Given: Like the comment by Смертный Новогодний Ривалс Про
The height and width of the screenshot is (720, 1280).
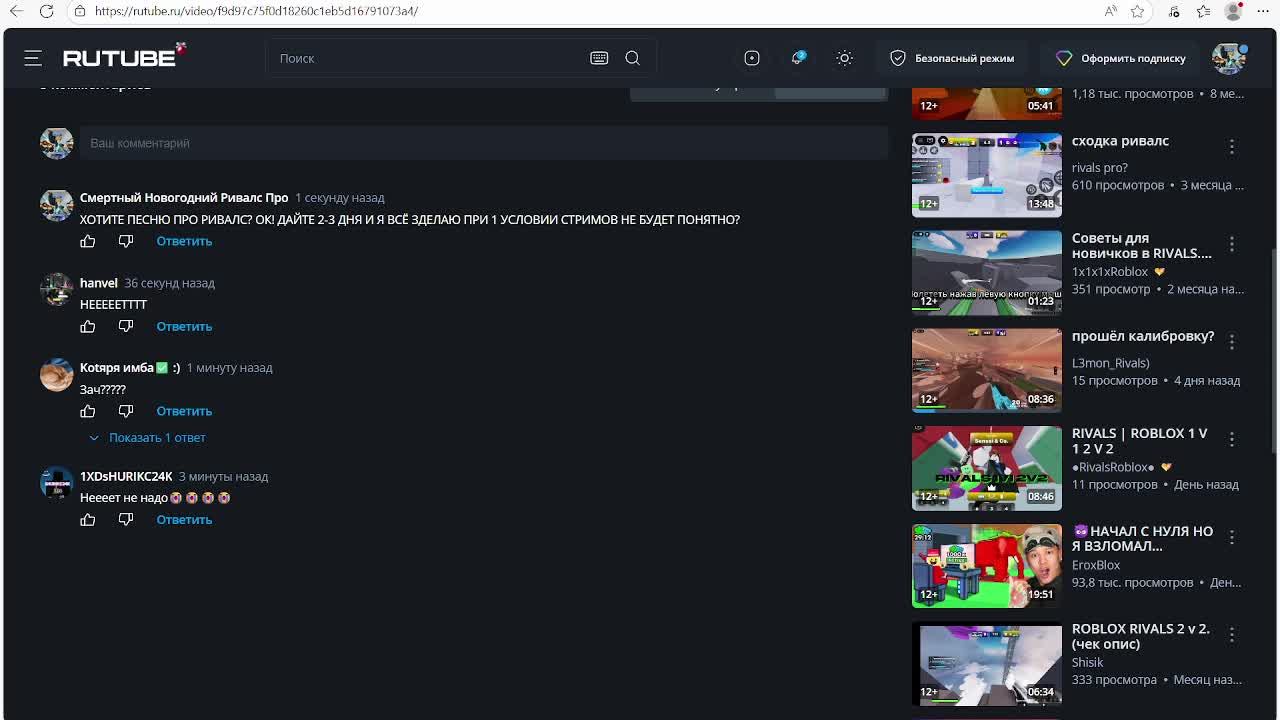Looking at the screenshot, I should point(88,241).
